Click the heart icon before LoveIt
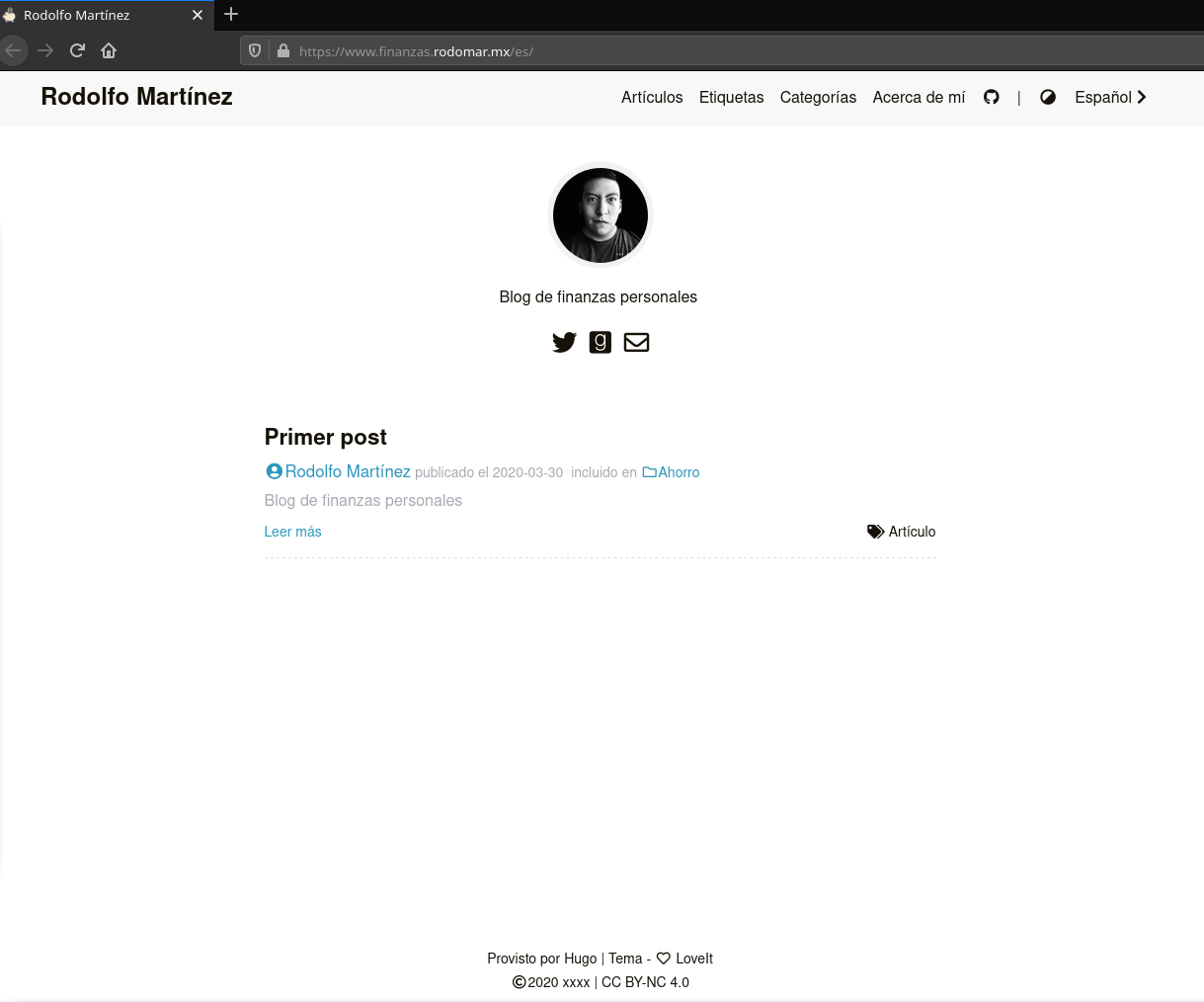Image resolution: width=1204 pixels, height=1002 pixels. point(664,959)
